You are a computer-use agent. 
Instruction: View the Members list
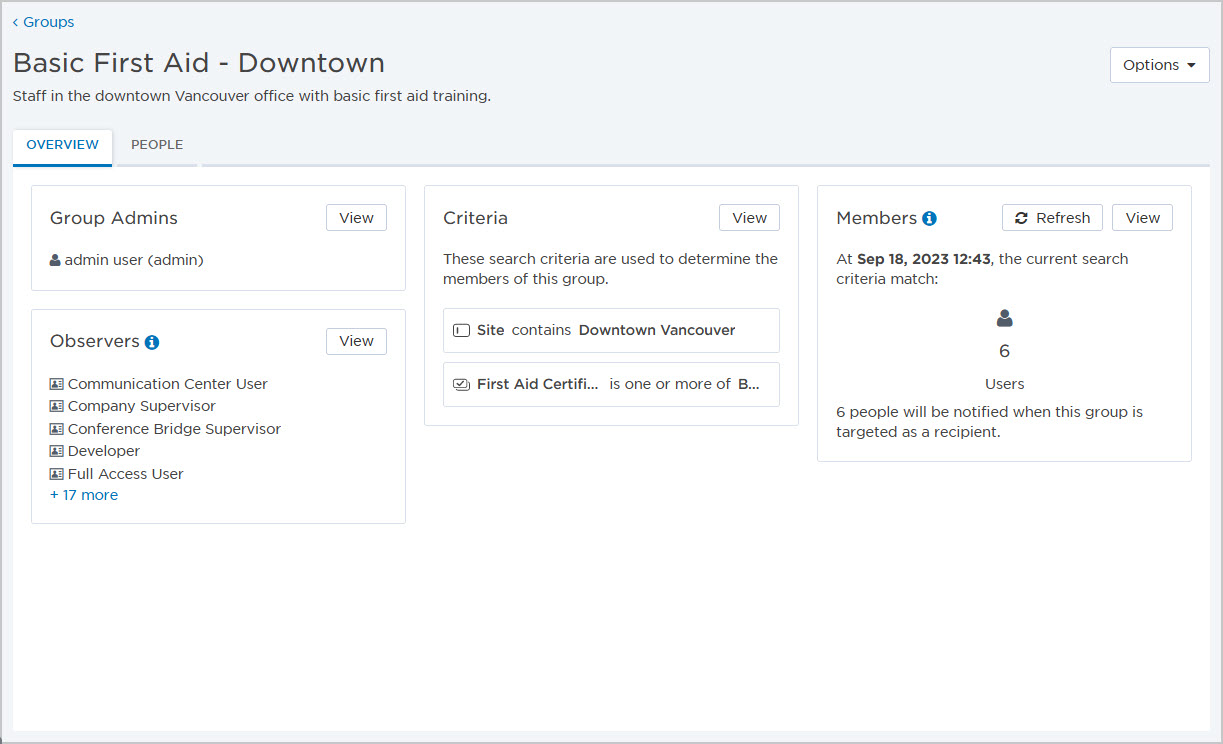coord(1142,218)
